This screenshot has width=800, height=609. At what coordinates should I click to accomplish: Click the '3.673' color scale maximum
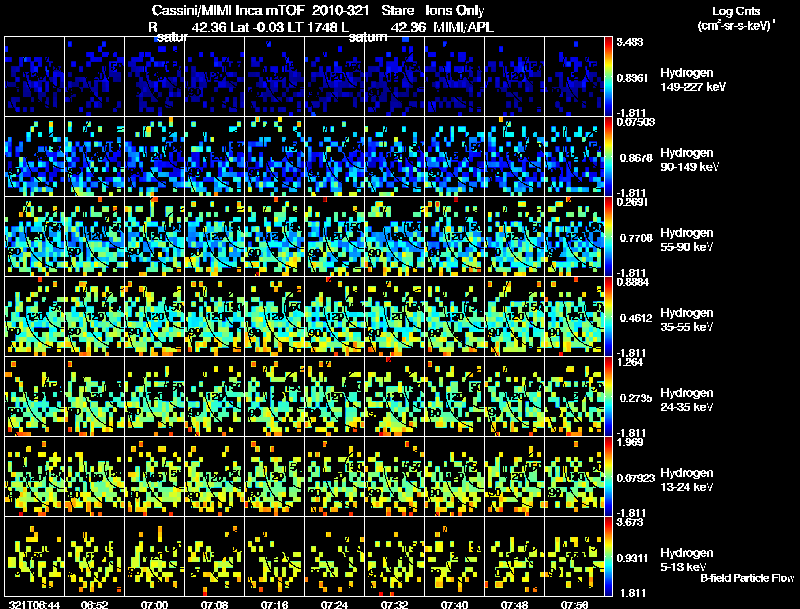pos(630,522)
